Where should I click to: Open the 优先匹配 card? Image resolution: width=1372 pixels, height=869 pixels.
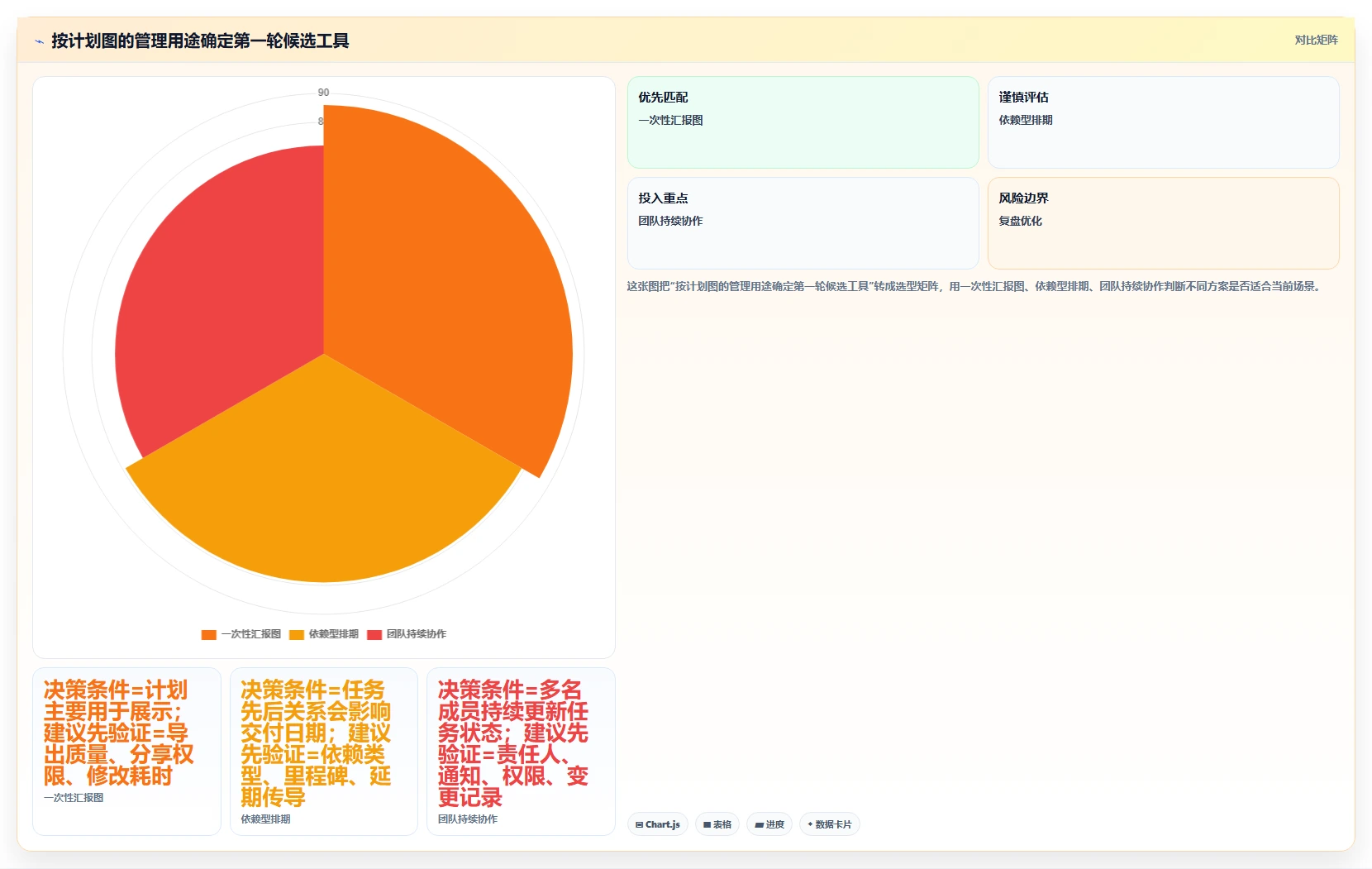(803, 122)
